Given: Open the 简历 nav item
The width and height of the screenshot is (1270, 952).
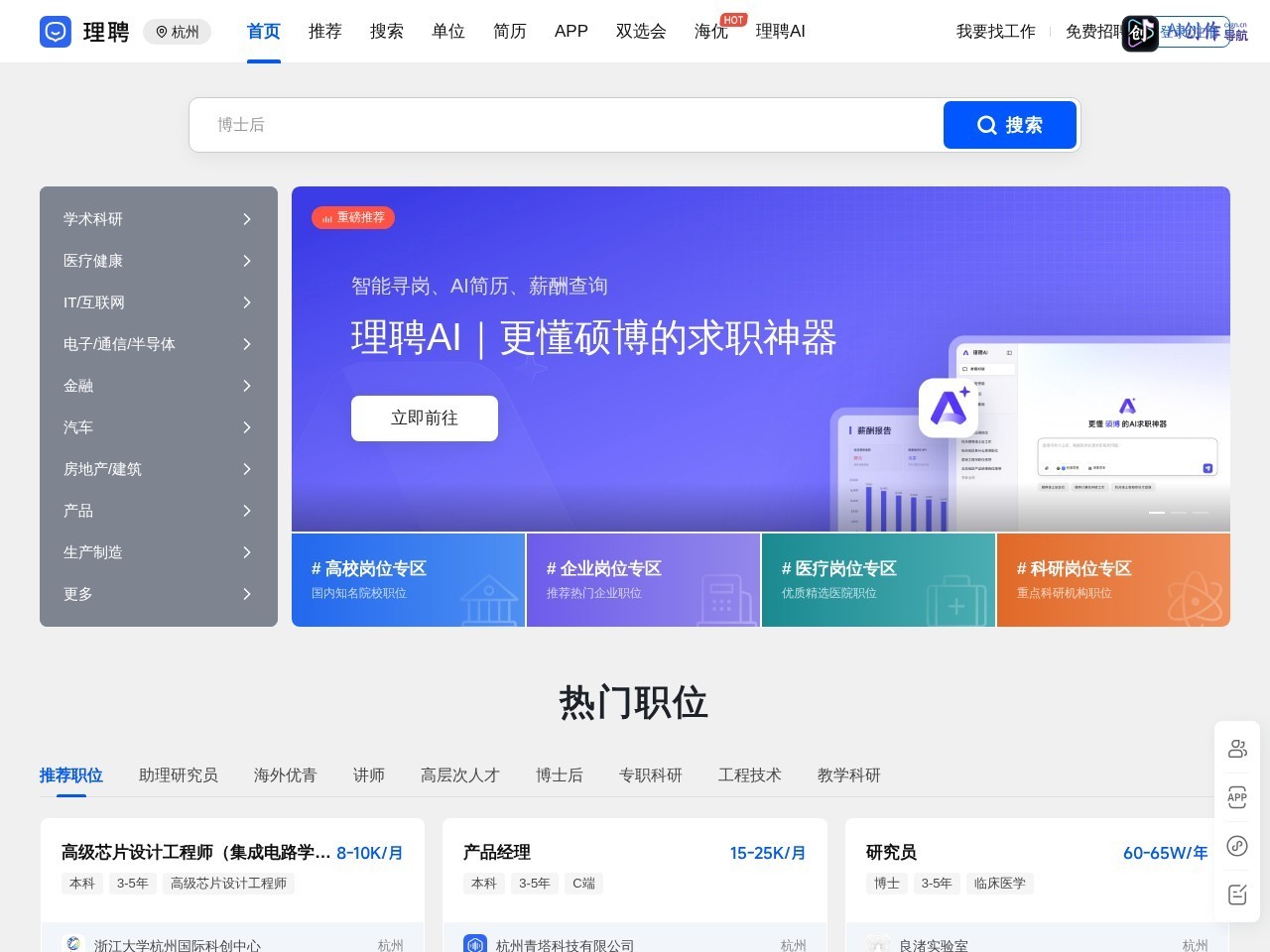Looking at the screenshot, I should tap(510, 32).
